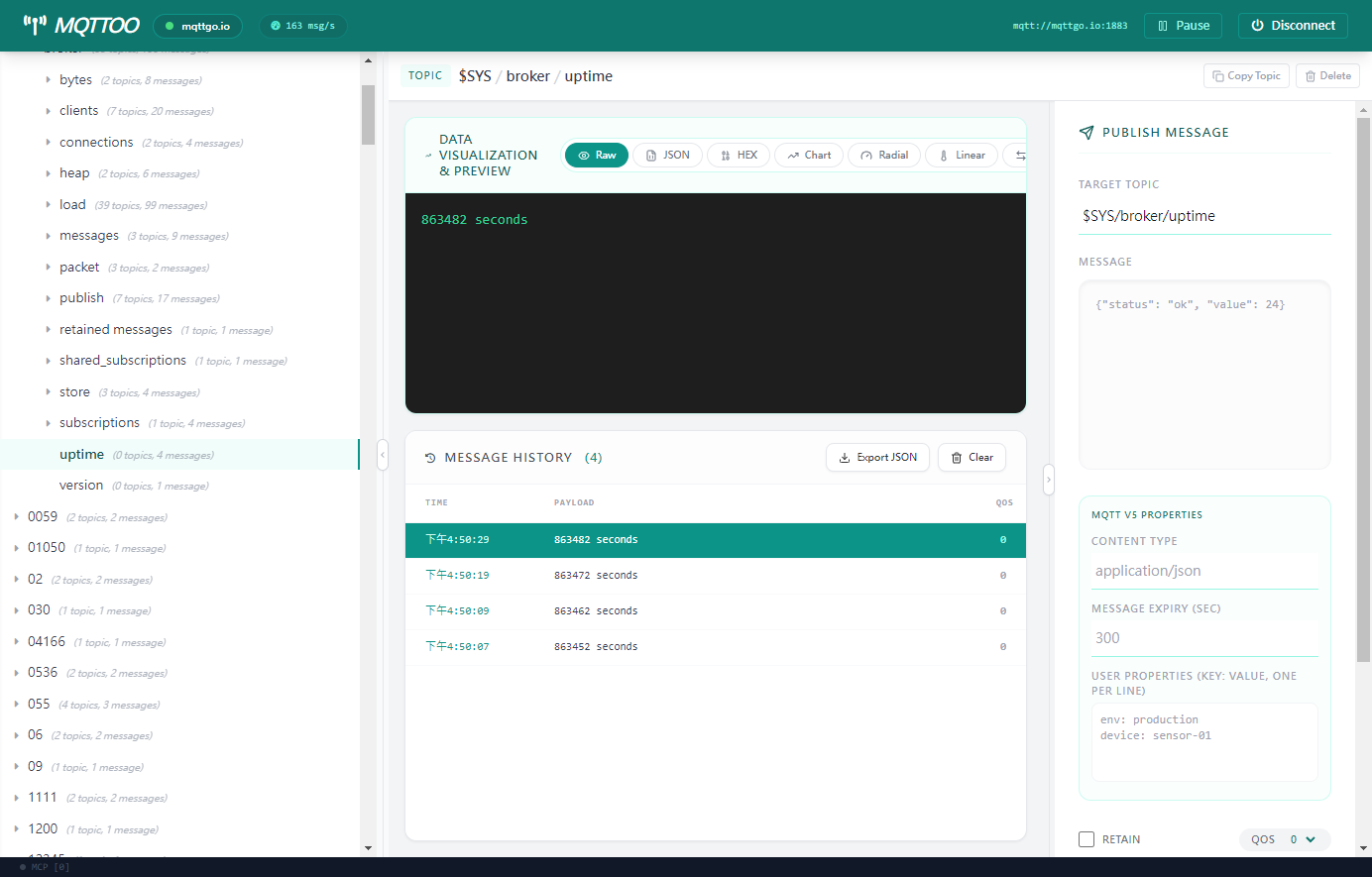Edit the Message Expiry seconds field
The image size is (1372, 877).
pyautogui.click(x=1204, y=638)
